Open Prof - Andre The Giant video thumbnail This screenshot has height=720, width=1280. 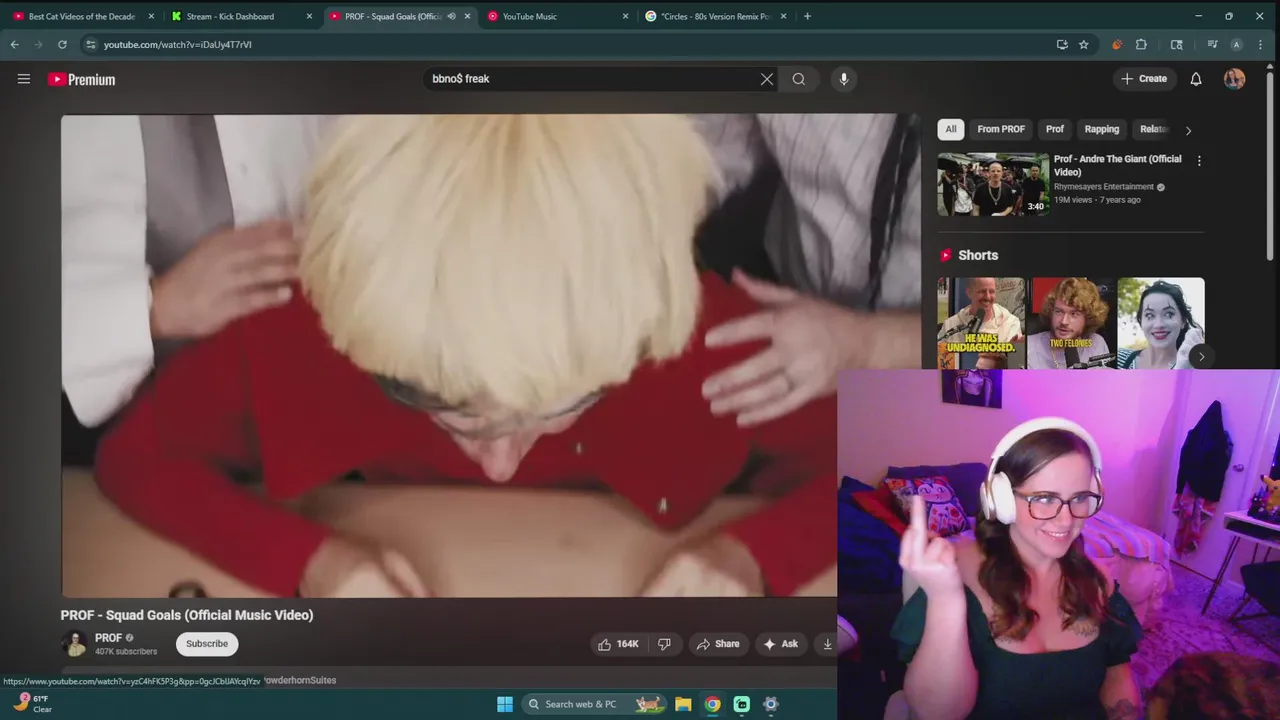(993, 184)
